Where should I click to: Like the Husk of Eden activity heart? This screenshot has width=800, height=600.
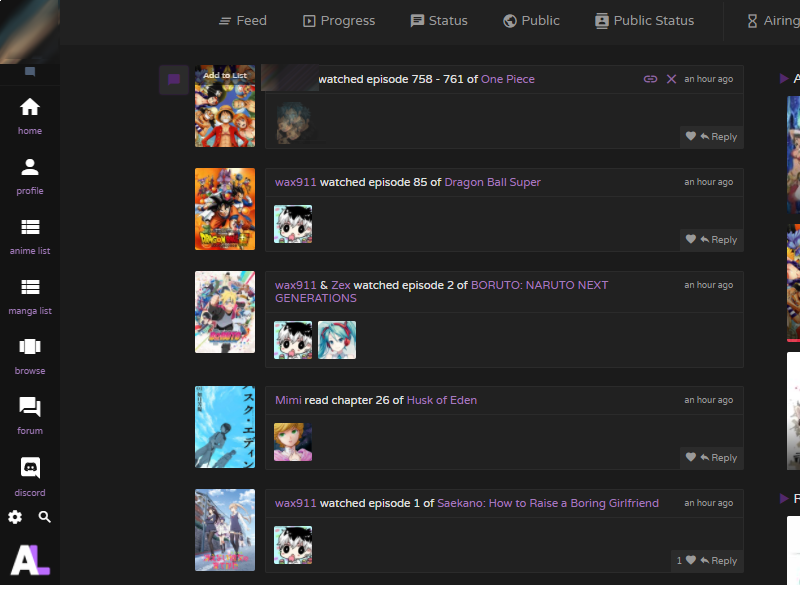coord(691,457)
